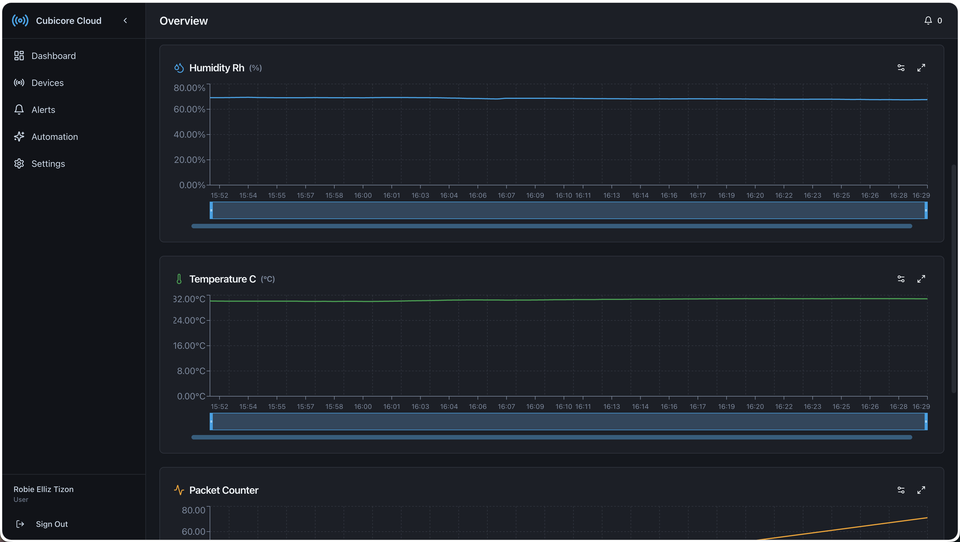960x542 pixels.
Task: Click the Humidity droplet icon
Action: pos(179,68)
